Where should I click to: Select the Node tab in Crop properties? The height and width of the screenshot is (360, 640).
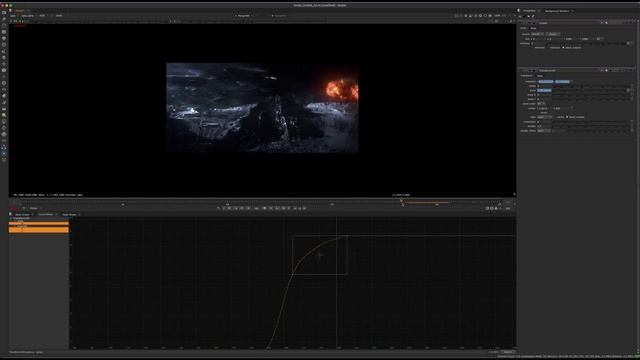coord(533,28)
